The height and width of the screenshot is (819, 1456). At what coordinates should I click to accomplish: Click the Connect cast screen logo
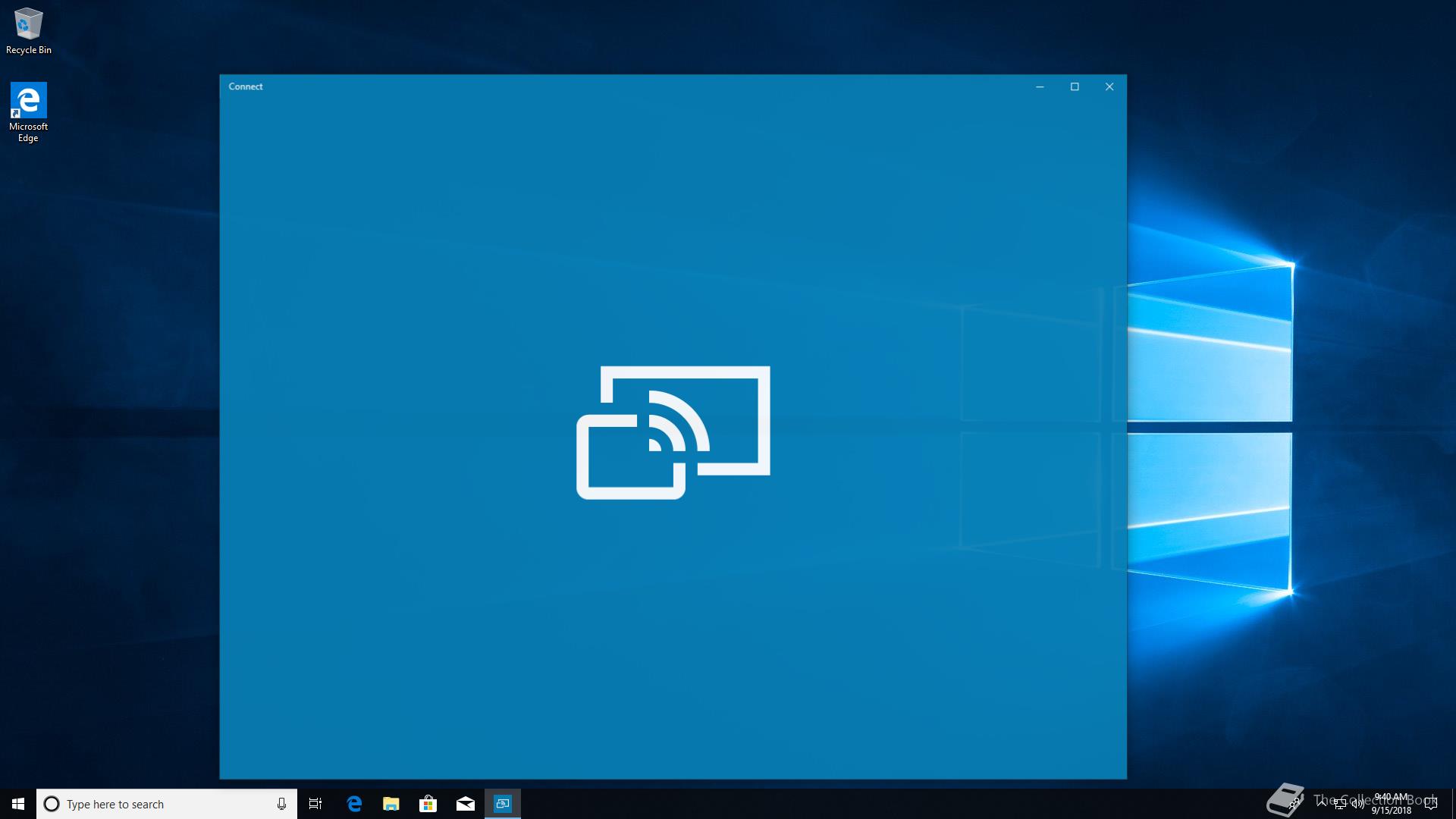point(673,432)
